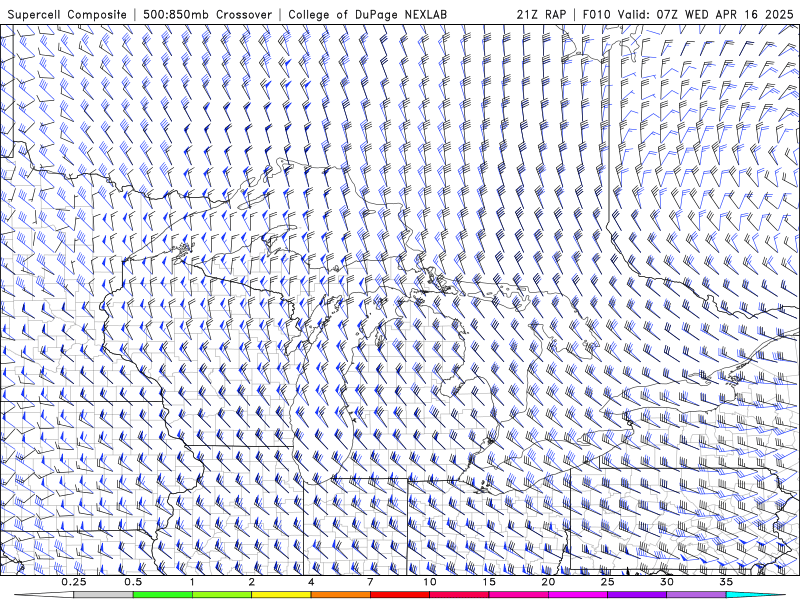Click the gray swatch between 0.25 and 0.5
The image size is (800, 600).
coord(104,595)
